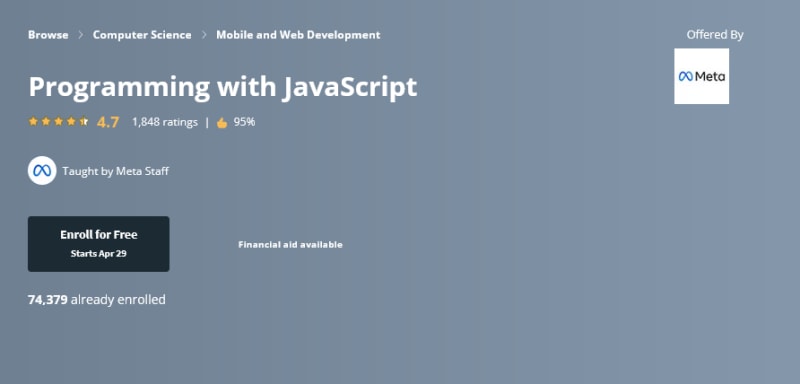
Task: Open the Financial aid available link
Action: tap(290, 245)
